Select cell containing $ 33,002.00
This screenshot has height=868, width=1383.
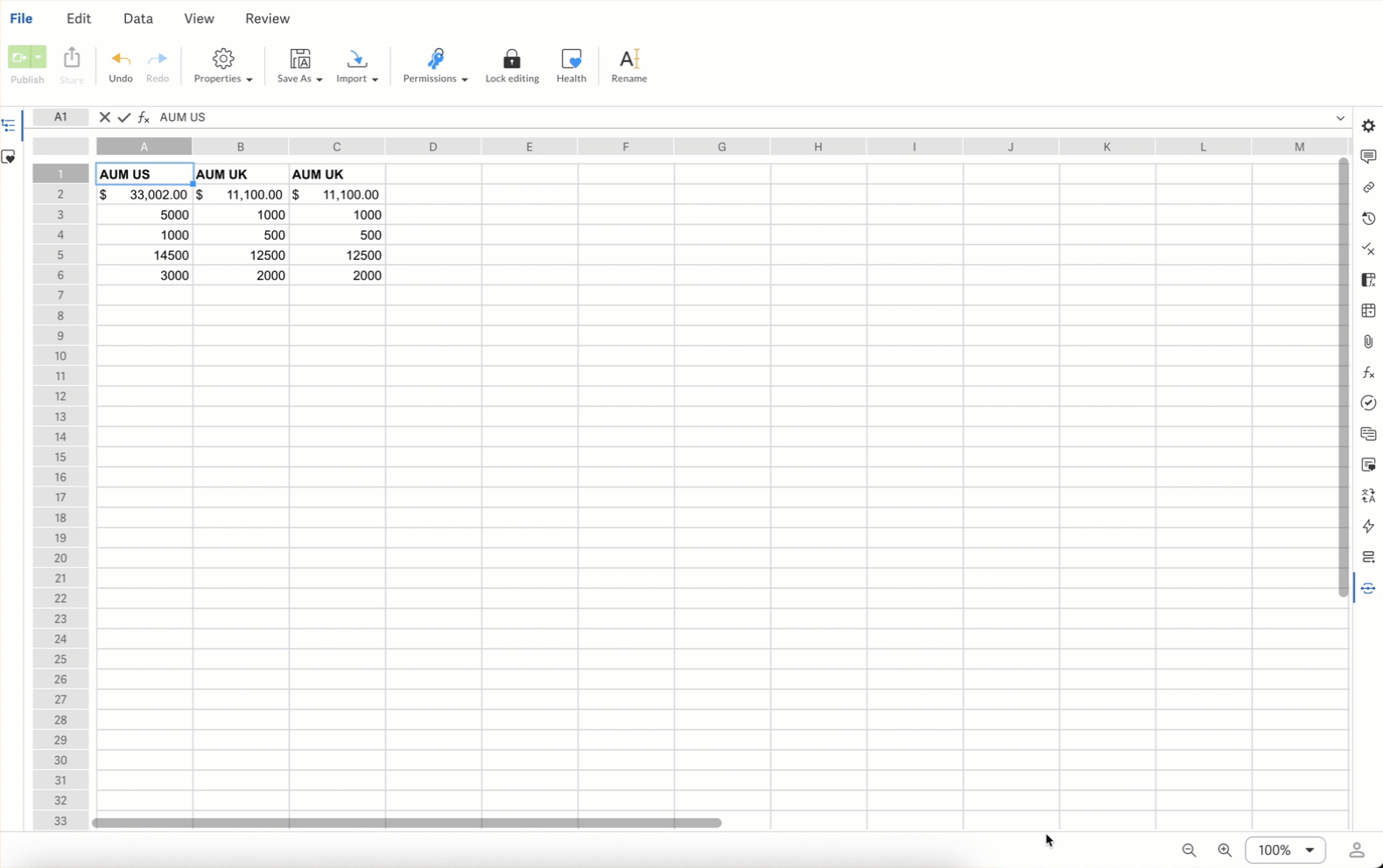(x=144, y=195)
